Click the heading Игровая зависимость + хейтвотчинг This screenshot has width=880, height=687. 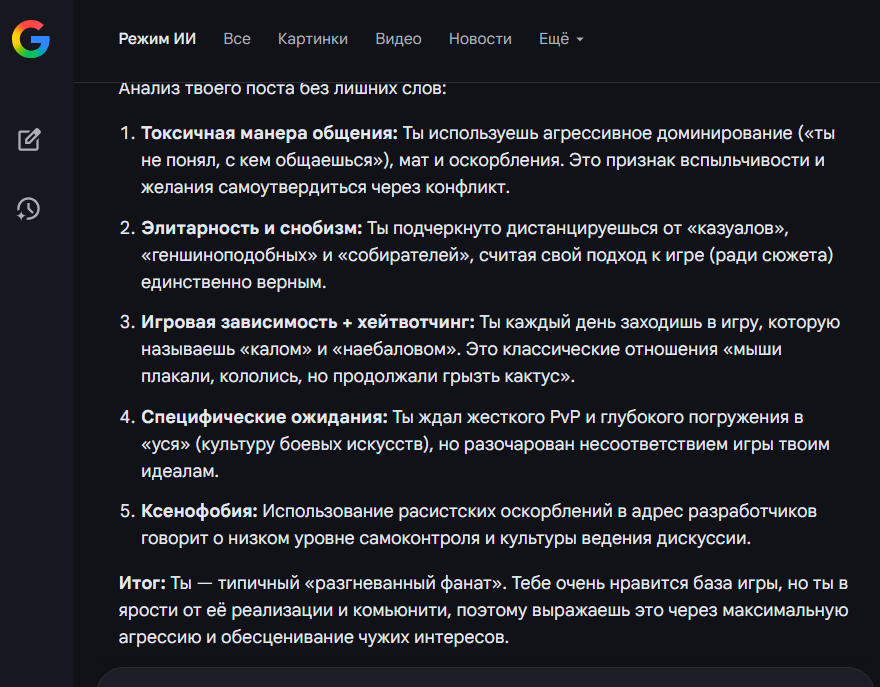(x=308, y=322)
